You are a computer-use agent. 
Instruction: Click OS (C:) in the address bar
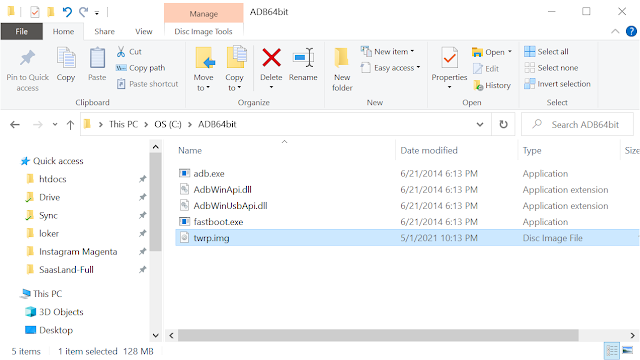tap(168, 124)
